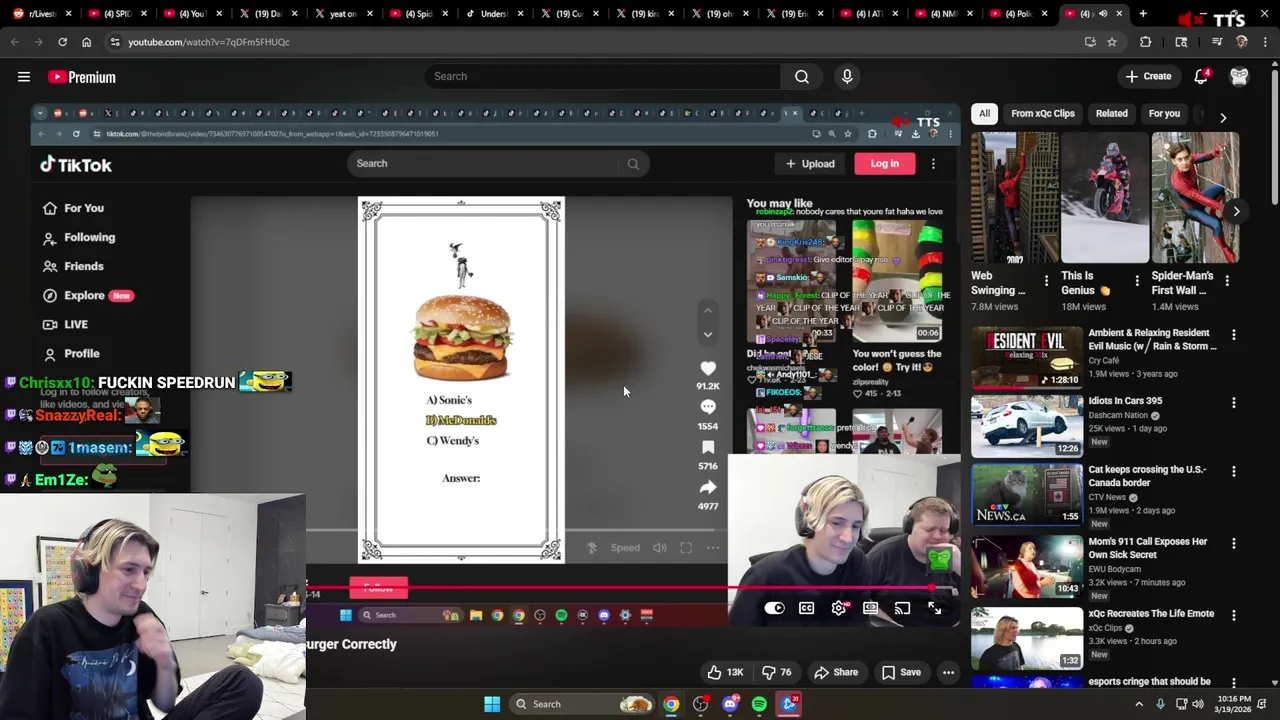Bookmark this page with the star

(x=1111, y=42)
